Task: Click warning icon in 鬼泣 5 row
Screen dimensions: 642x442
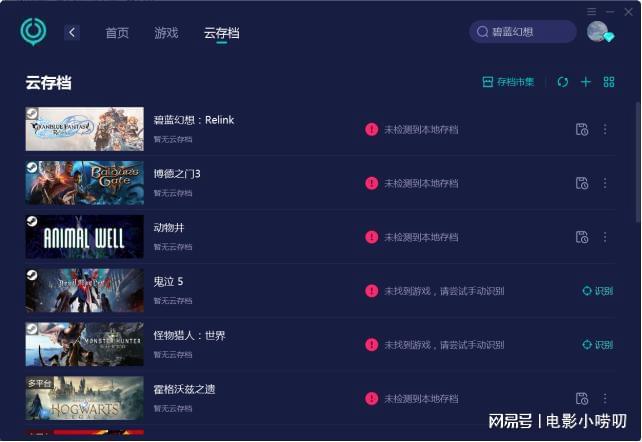Action: 371,291
